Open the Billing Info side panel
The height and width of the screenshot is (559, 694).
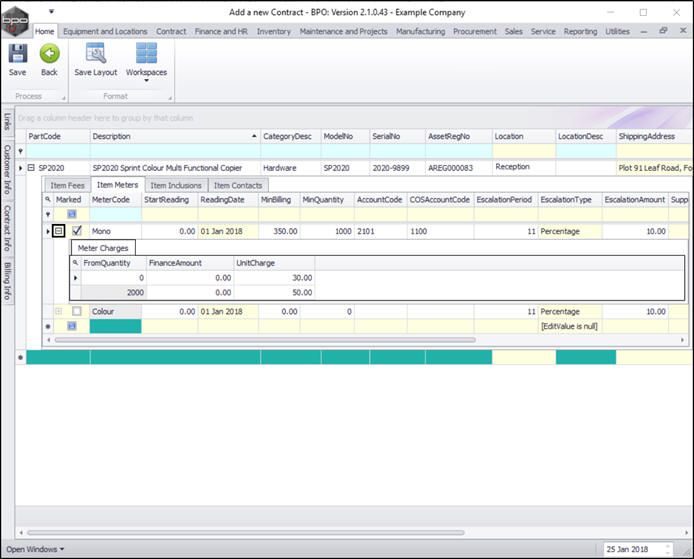tap(7, 281)
